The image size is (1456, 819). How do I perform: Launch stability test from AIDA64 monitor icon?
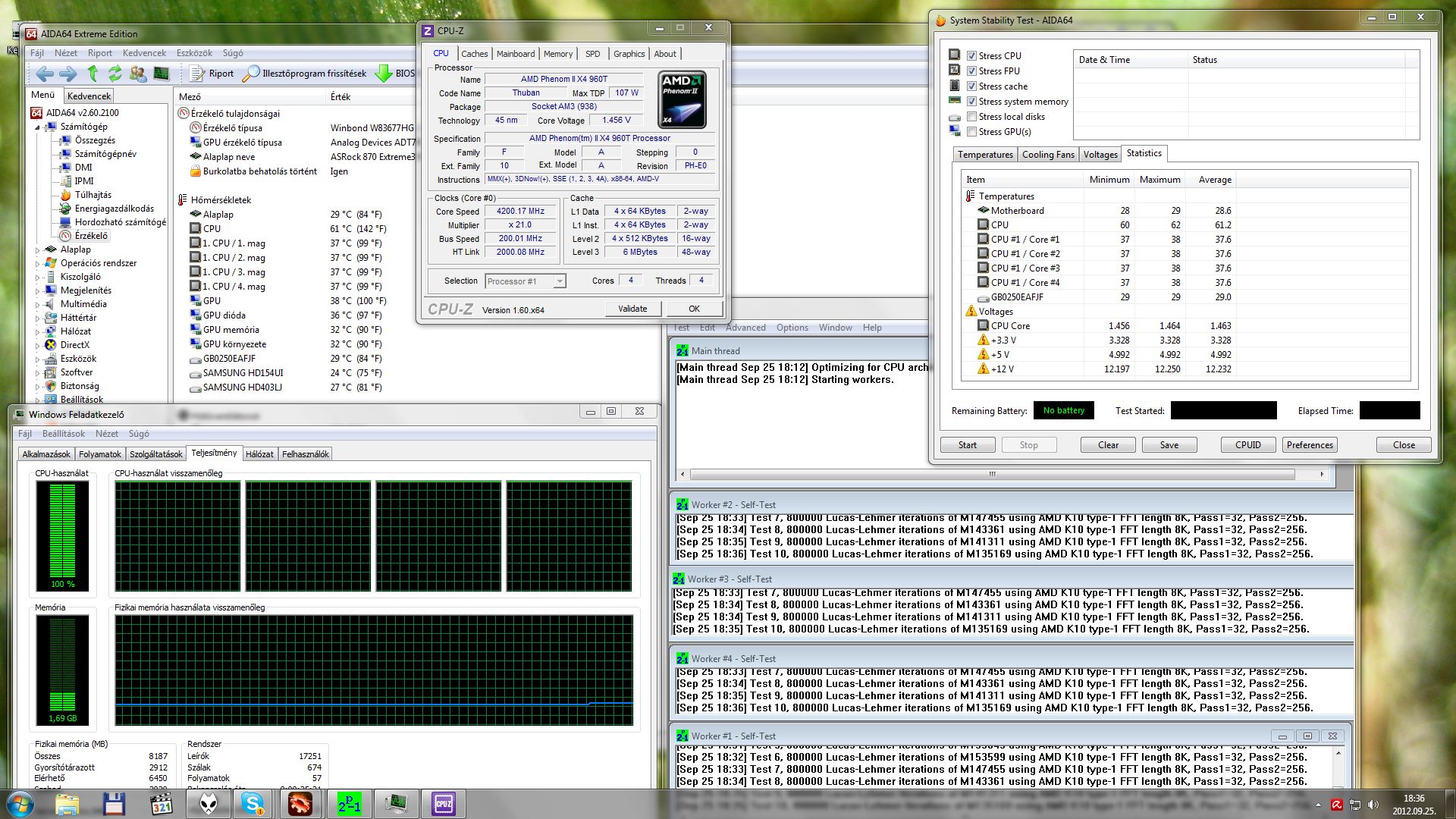pos(162,74)
